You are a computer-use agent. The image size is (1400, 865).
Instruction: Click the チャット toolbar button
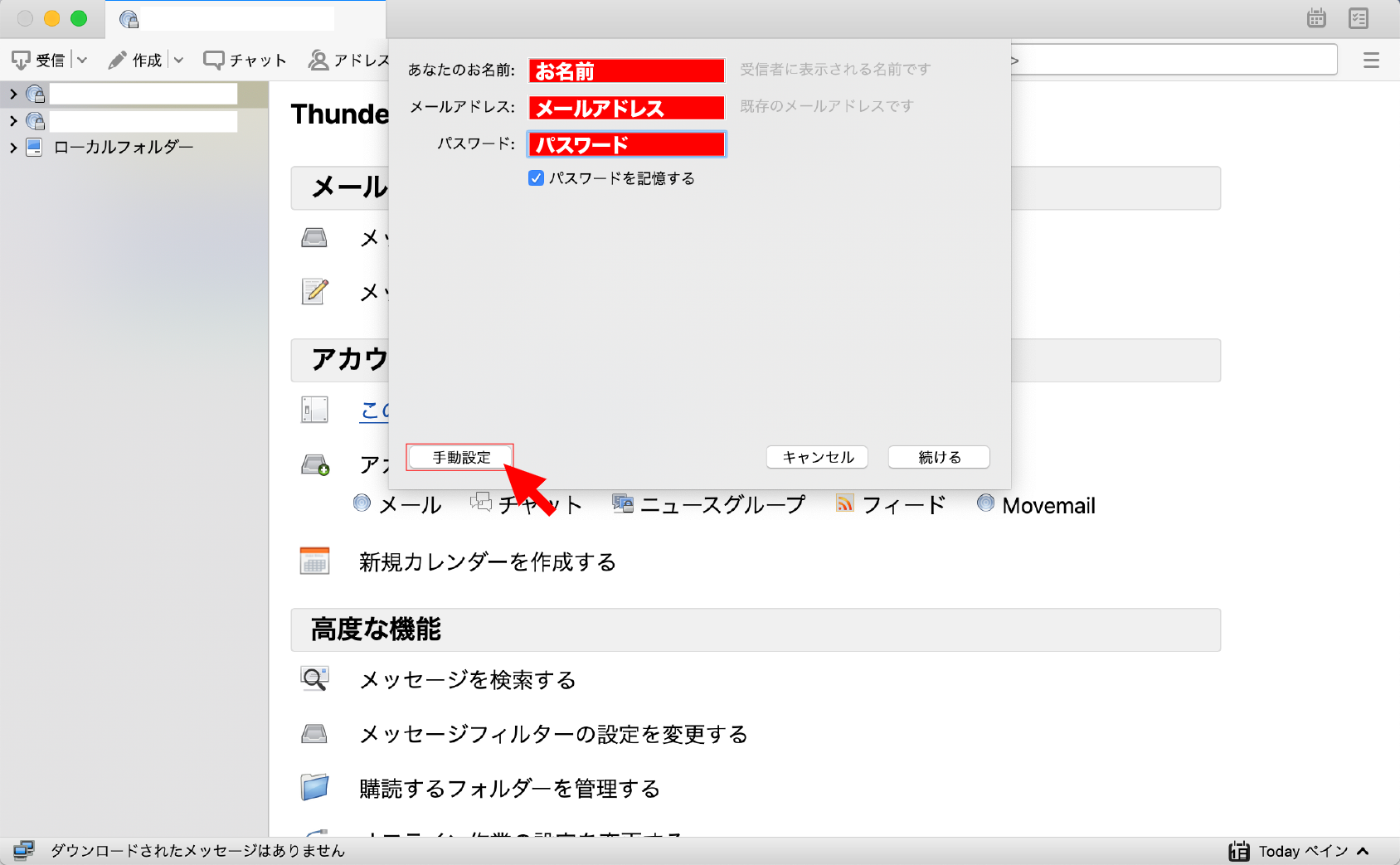pos(245,60)
